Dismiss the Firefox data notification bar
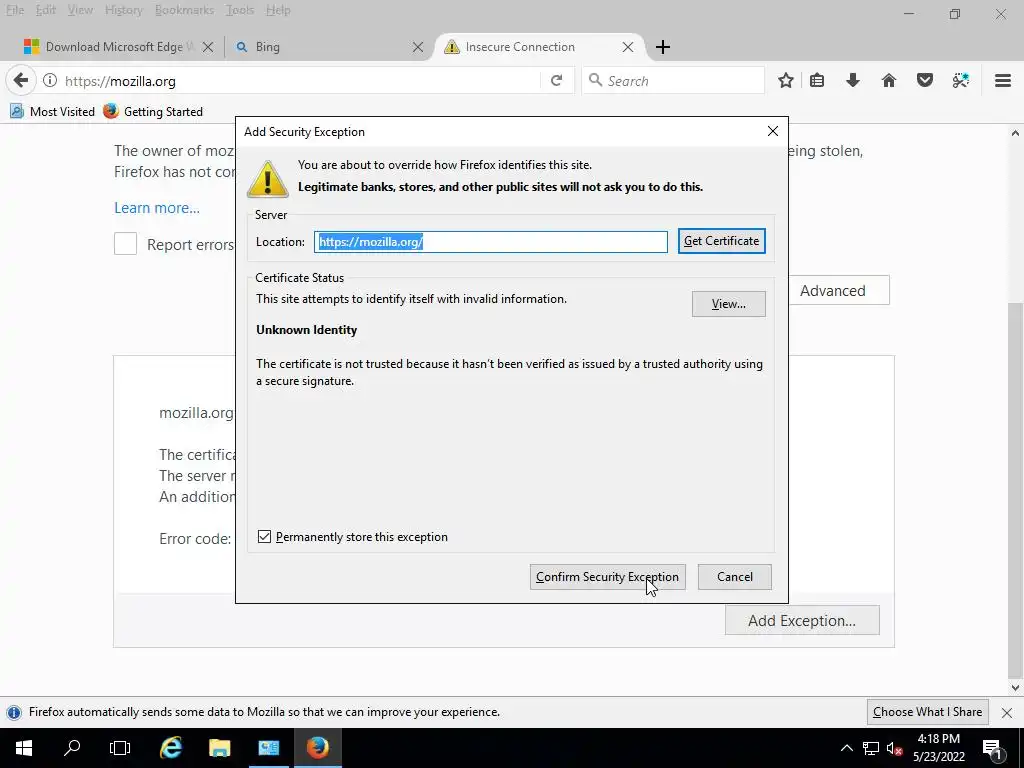 click(1006, 712)
